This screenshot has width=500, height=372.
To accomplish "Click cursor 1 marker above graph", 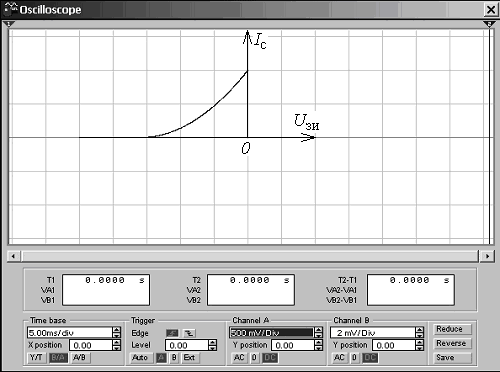I will (9, 24).
